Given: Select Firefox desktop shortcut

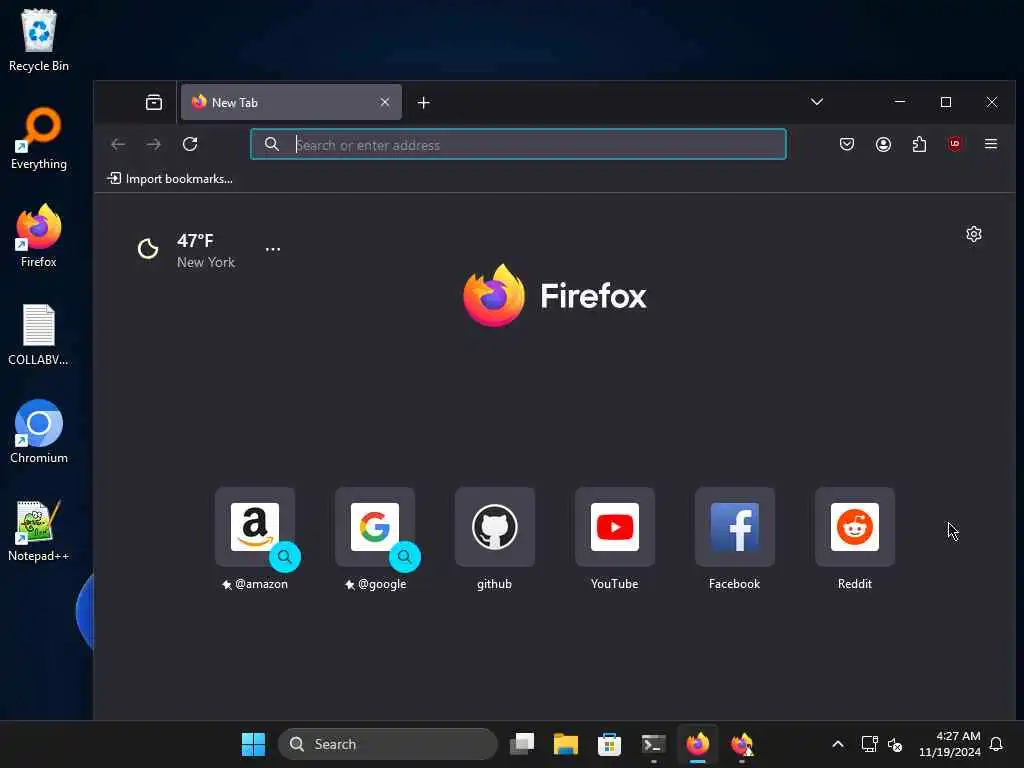Looking at the screenshot, I should pyautogui.click(x=39, y=236).
